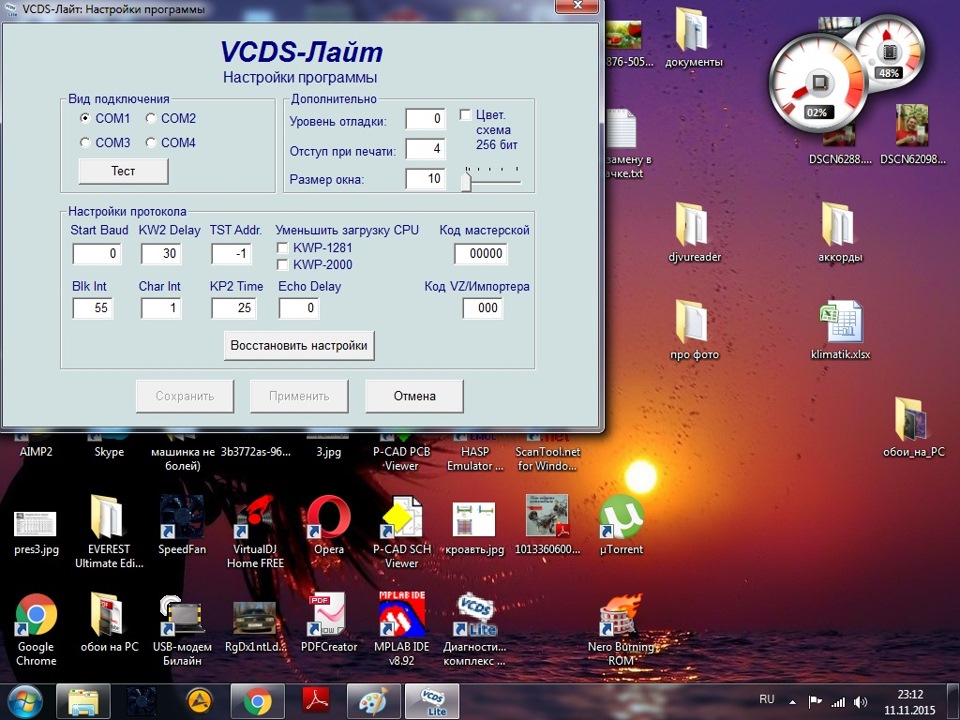Viewport: 960px width, 720px height.
Task: Open Paint from the taskbar
Action: click(x=373, y=702)
